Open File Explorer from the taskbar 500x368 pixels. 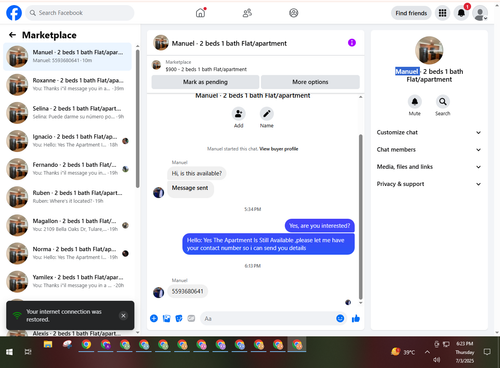[48, 345]
